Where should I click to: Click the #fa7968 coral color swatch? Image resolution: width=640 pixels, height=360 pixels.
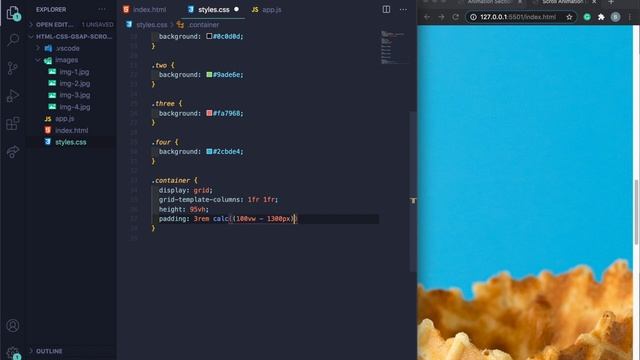(x=209, y=113)
